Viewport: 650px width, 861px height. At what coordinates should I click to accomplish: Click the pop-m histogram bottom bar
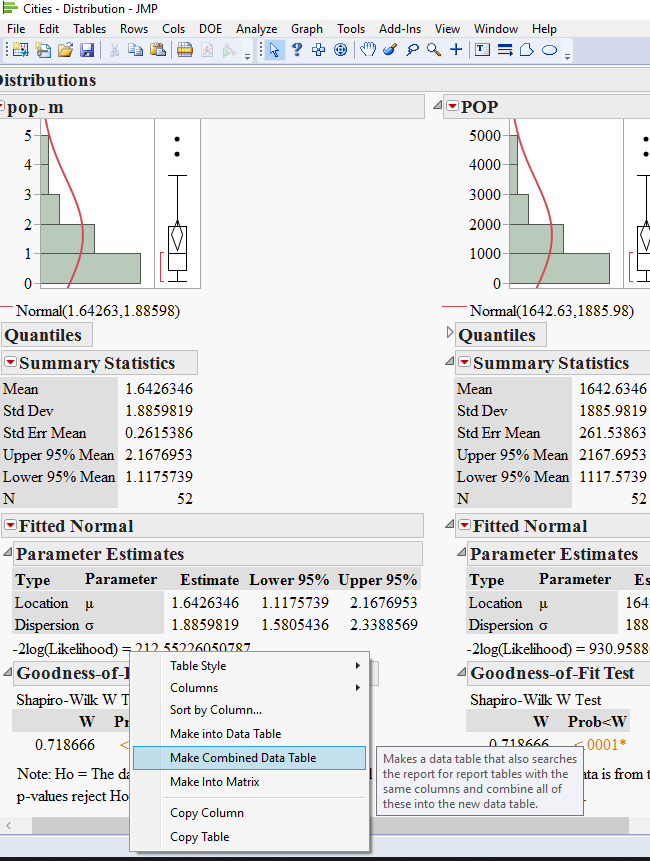90,269
